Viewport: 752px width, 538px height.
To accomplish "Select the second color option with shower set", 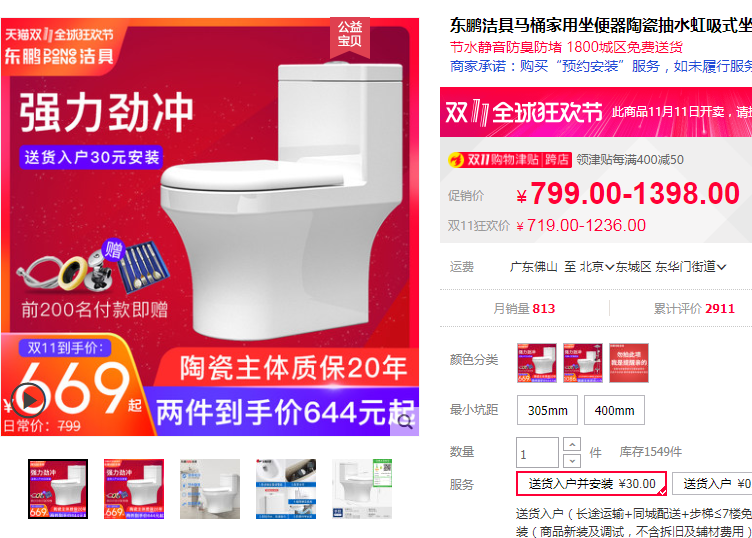I will pos(583,363).
